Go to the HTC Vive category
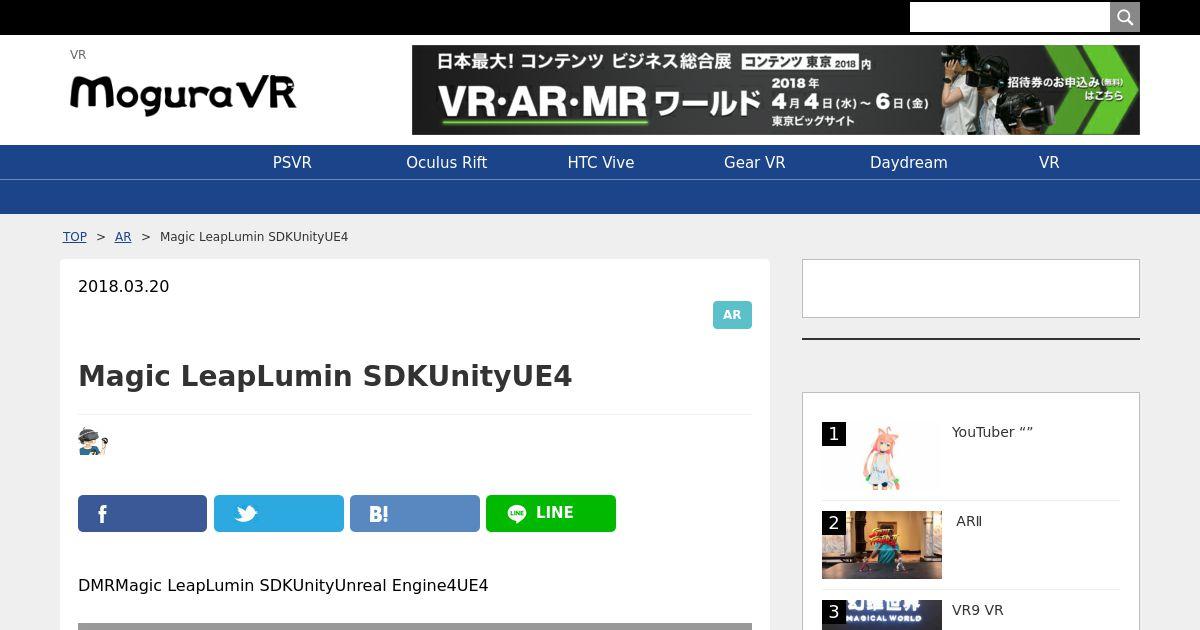1200x630 pixels. coord(601,163)
